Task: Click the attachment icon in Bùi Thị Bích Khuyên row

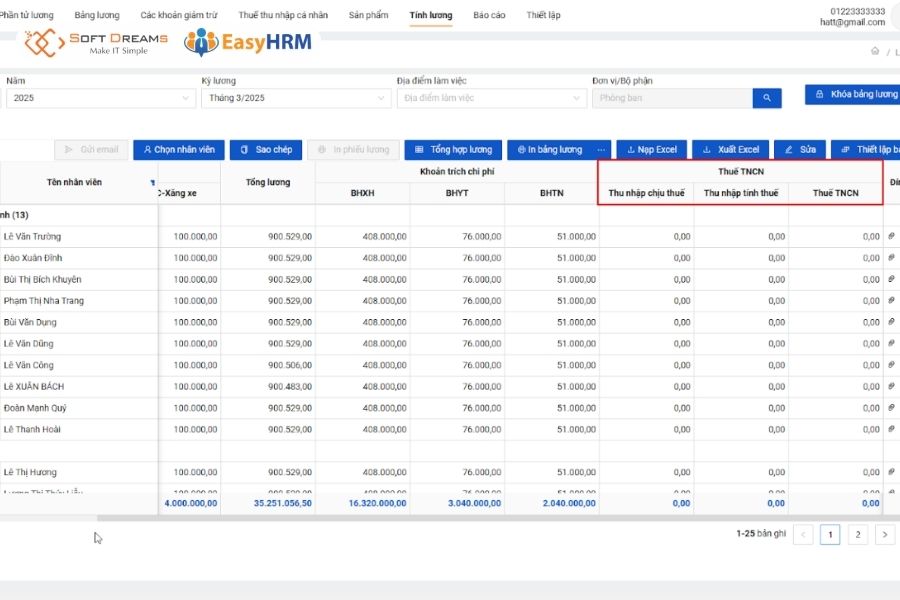Action: click(x=891, y=279)
